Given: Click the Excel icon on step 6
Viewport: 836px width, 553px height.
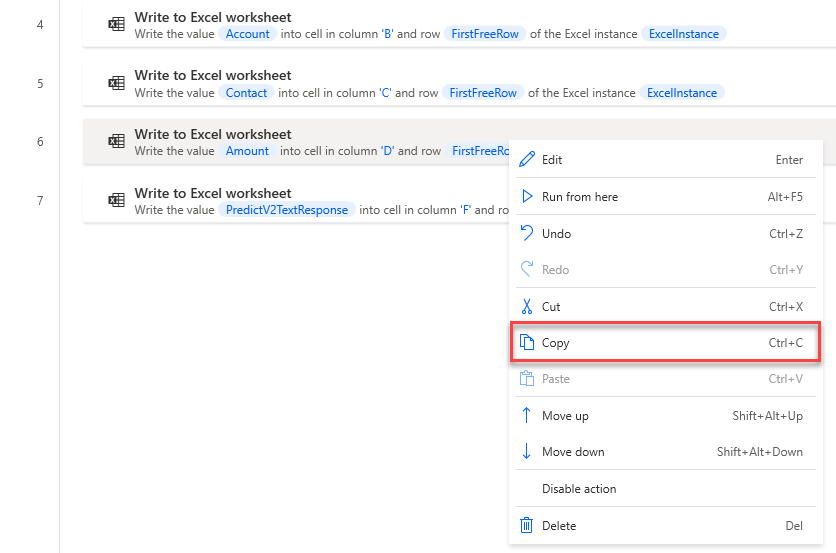Looking at the screenshot, I should 116,141.
